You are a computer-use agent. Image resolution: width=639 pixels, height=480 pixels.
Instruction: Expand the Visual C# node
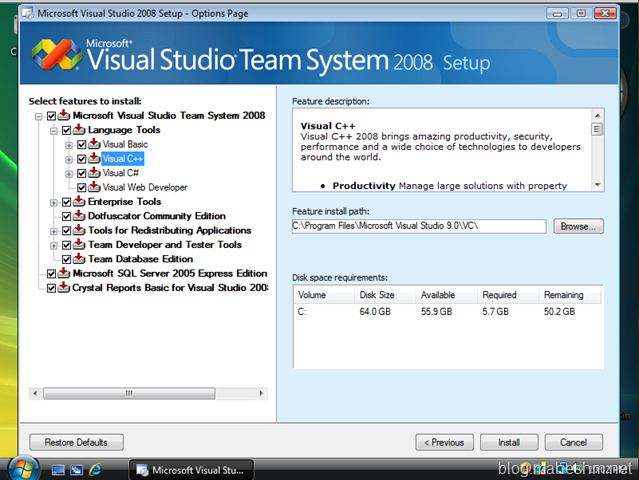pyautogui.click(x=69, y=174)
